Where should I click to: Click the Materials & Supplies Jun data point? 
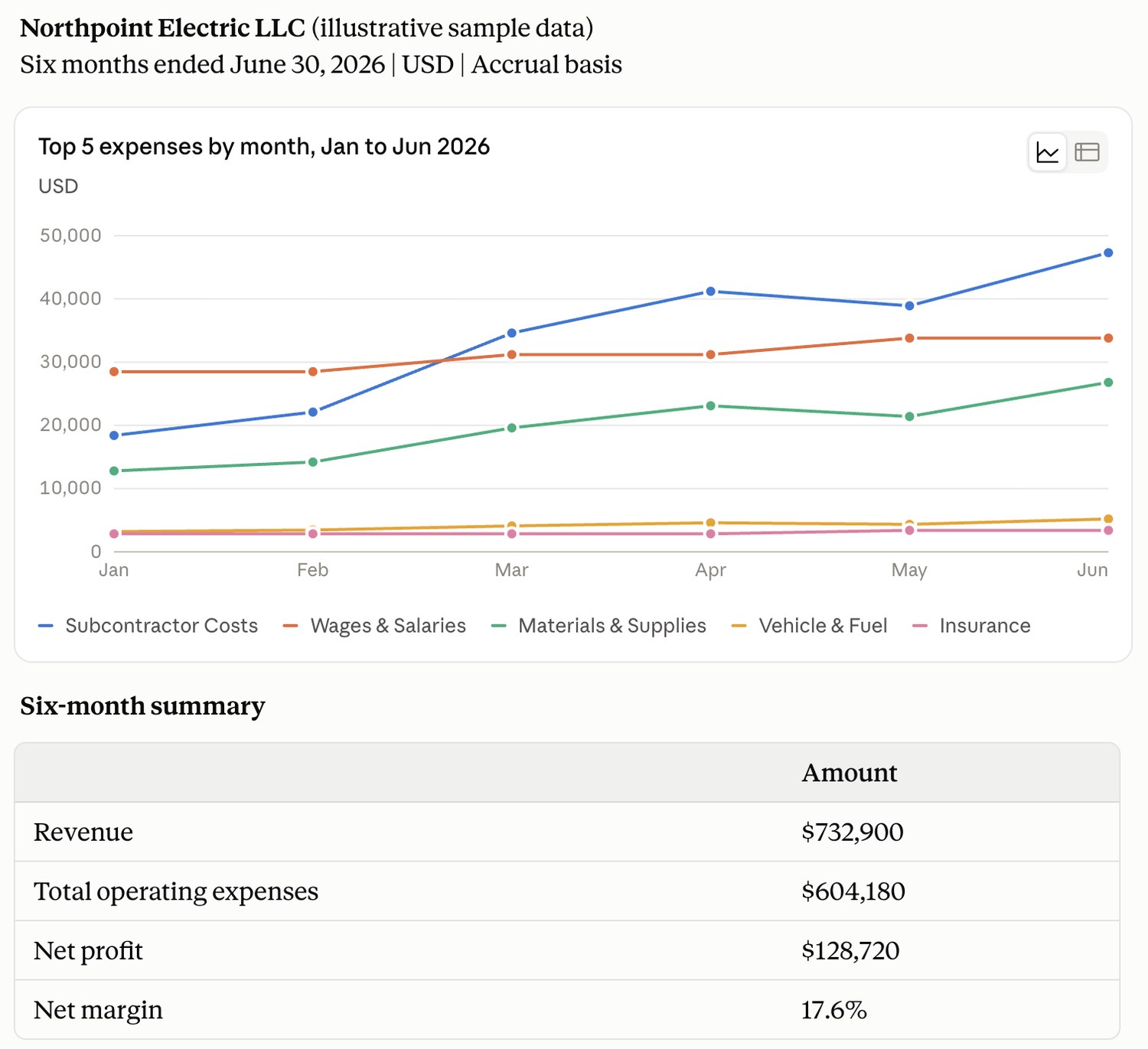click(x=1108, y=383)
